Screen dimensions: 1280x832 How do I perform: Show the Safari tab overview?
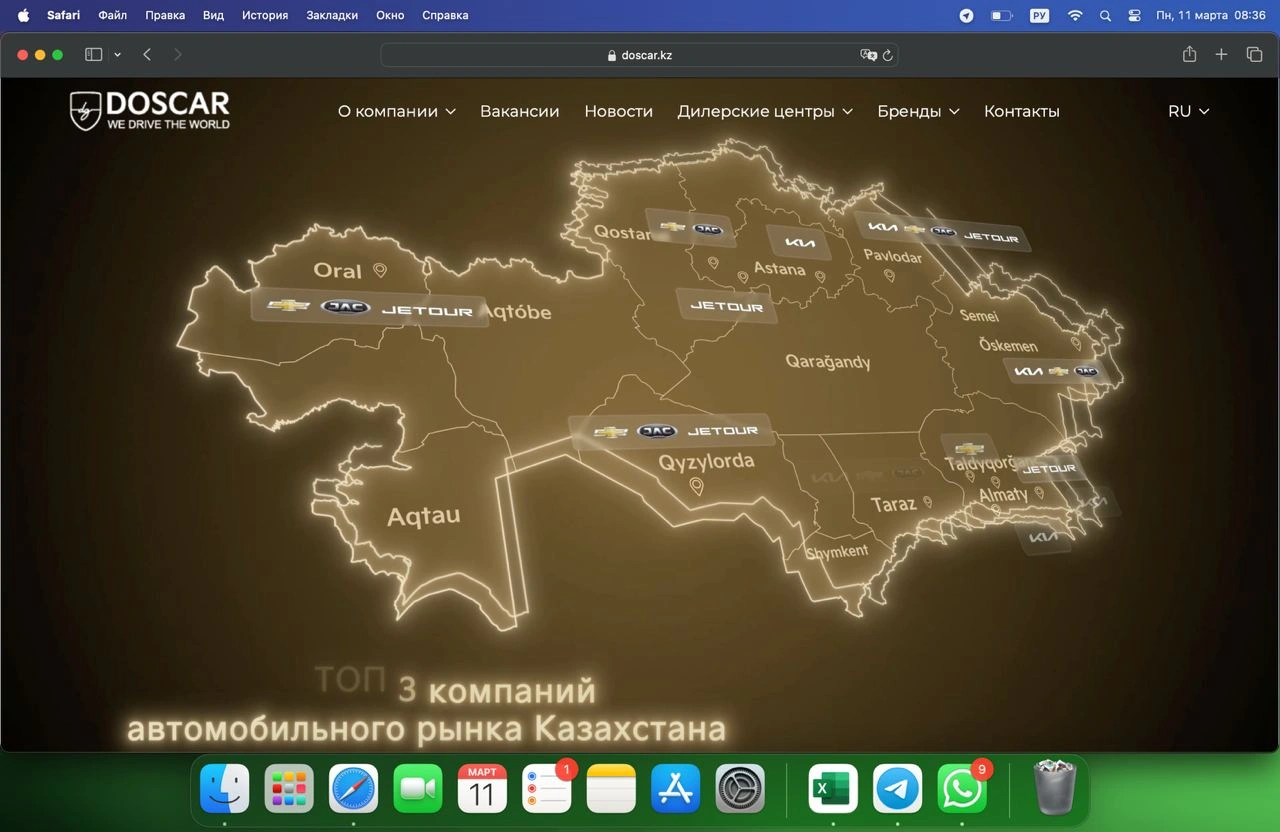[1254, 55]
